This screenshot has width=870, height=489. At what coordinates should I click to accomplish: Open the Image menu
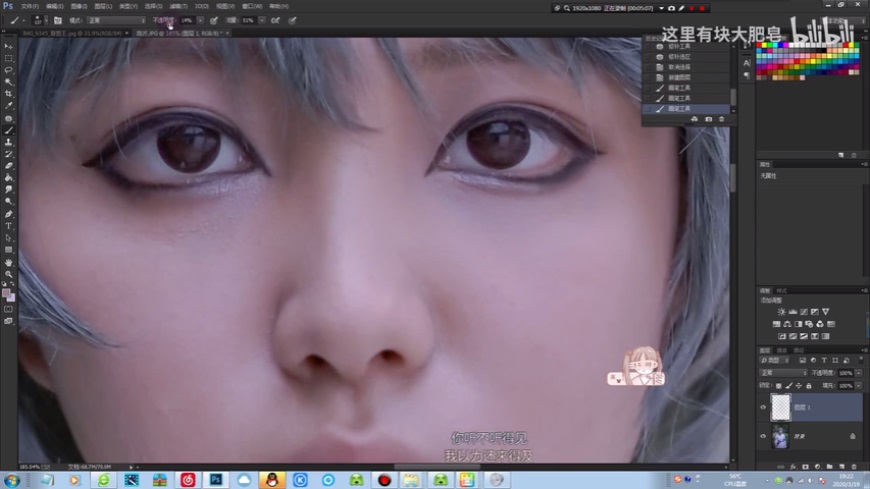tap(79, 6)
